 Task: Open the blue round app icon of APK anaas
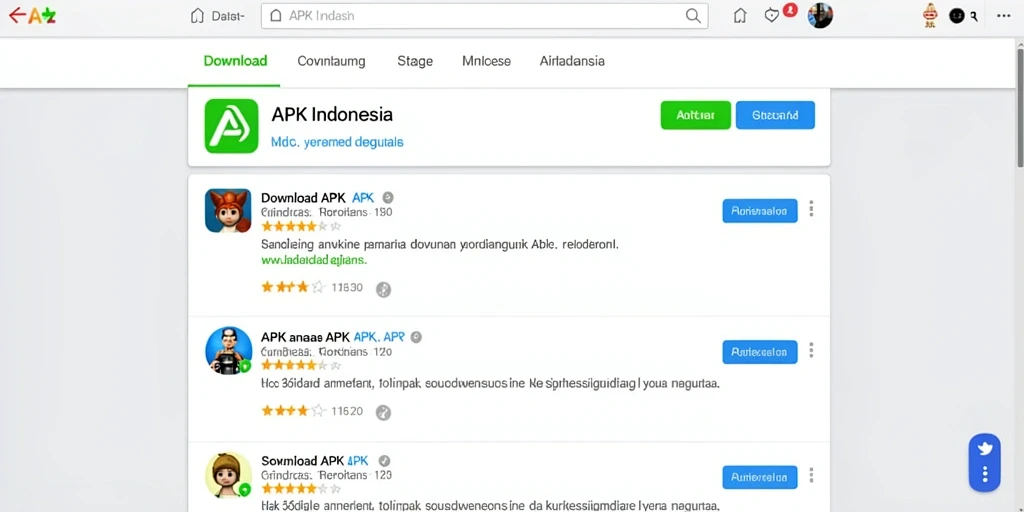pos(229,351)
